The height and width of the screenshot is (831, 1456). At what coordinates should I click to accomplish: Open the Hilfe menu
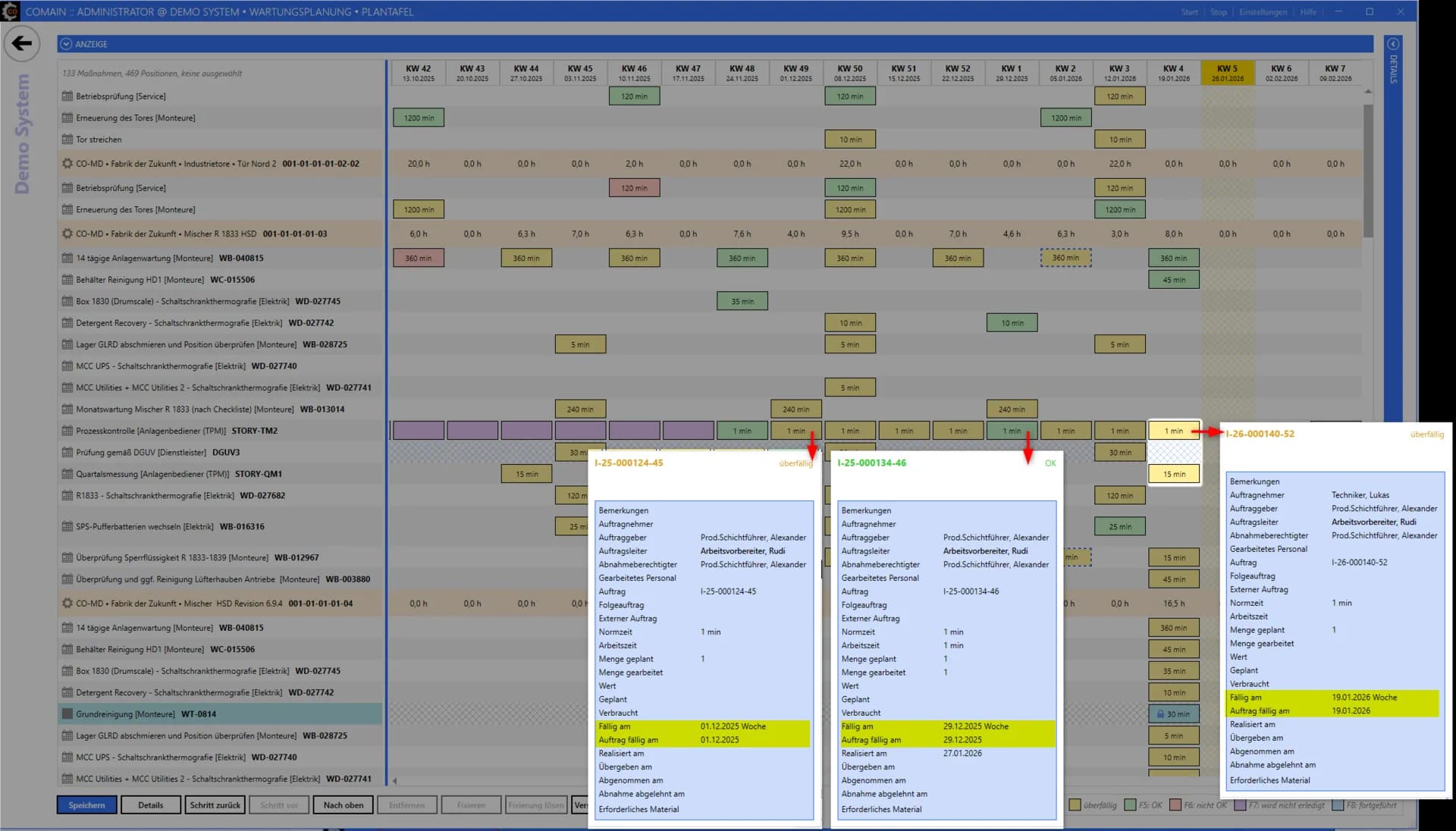1307,11
